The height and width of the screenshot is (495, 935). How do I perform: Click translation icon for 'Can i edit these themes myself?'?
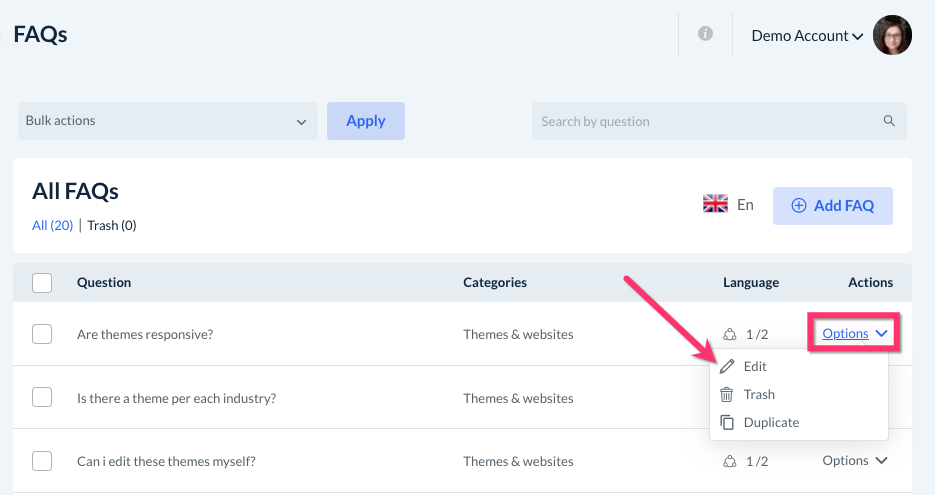point(730,461)
